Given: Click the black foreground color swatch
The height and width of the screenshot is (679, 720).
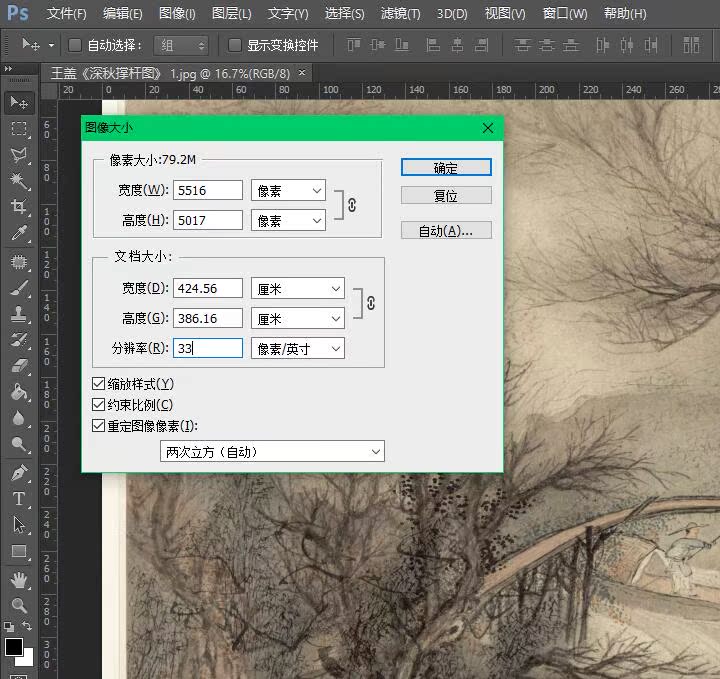Looking at the screenshot, I should click(12, 647).
